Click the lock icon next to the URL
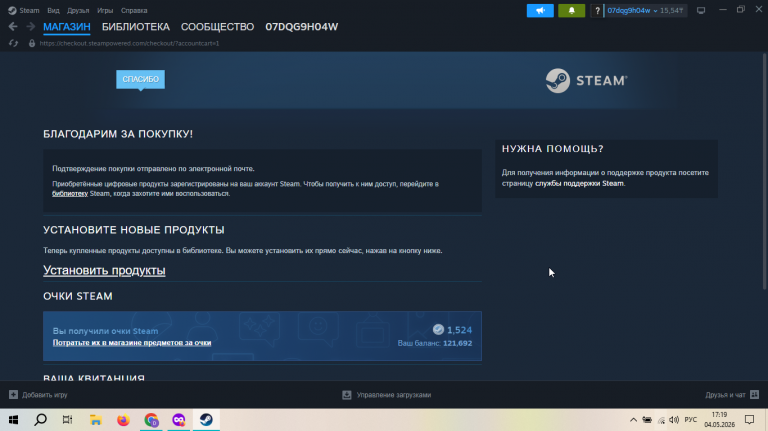This screenshot has width=768, height=431. pos(32,44)
